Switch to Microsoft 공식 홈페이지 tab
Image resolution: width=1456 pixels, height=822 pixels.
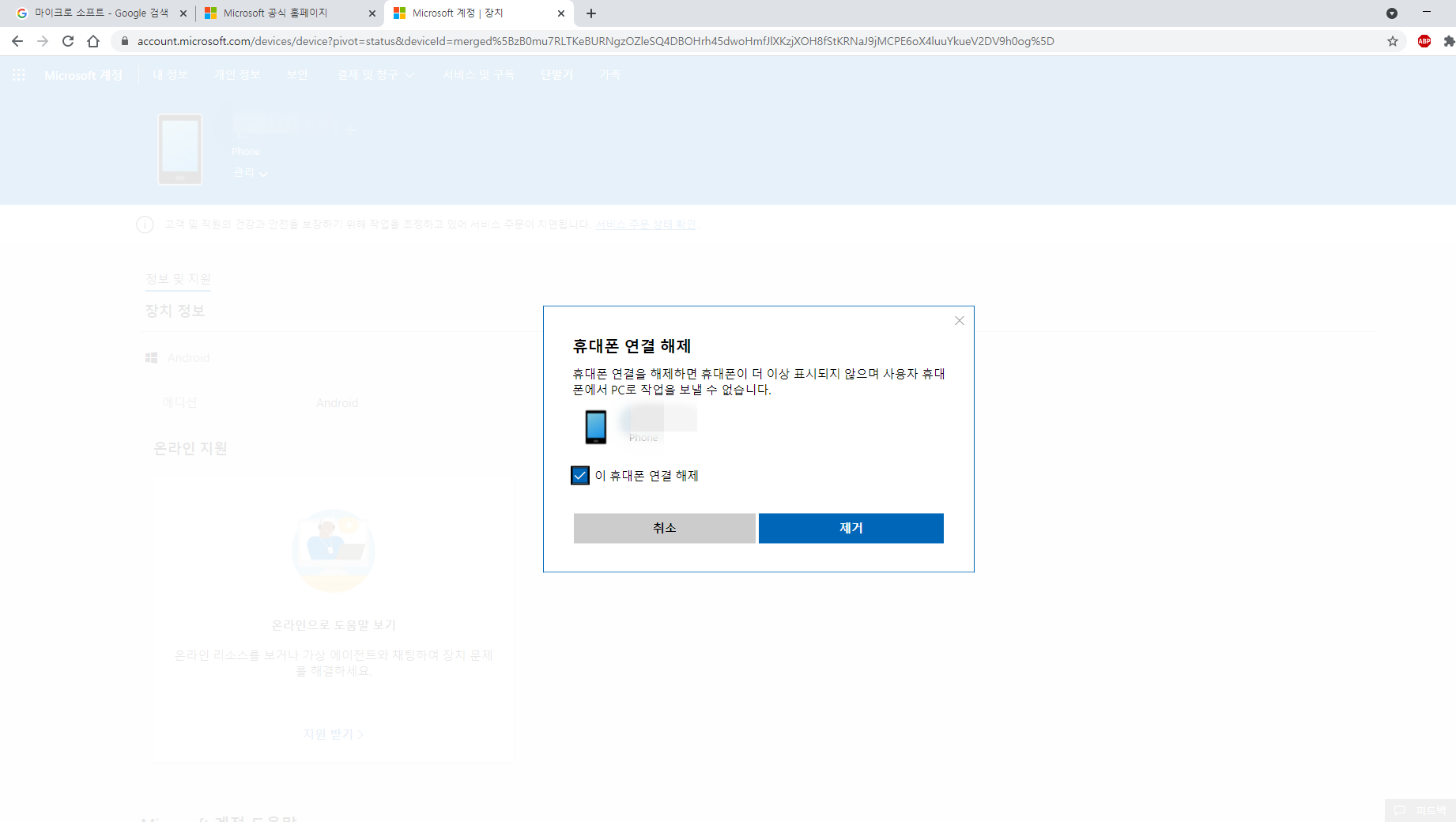pos(289,13)
